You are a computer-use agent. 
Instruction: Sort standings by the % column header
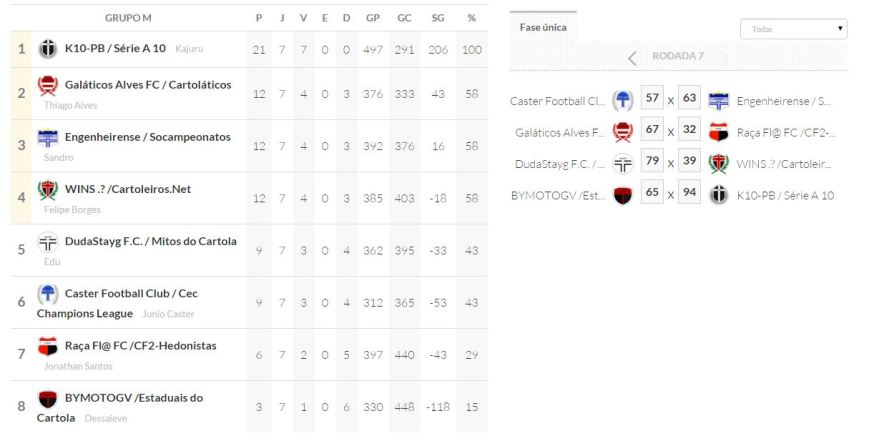pyautogui.click(x=472, y=17)
